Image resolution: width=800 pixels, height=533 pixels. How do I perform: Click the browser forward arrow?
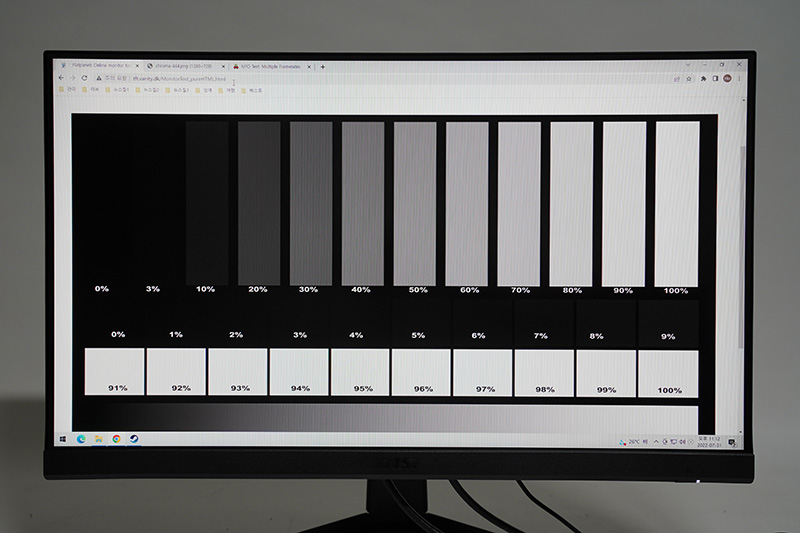(72, 78)
